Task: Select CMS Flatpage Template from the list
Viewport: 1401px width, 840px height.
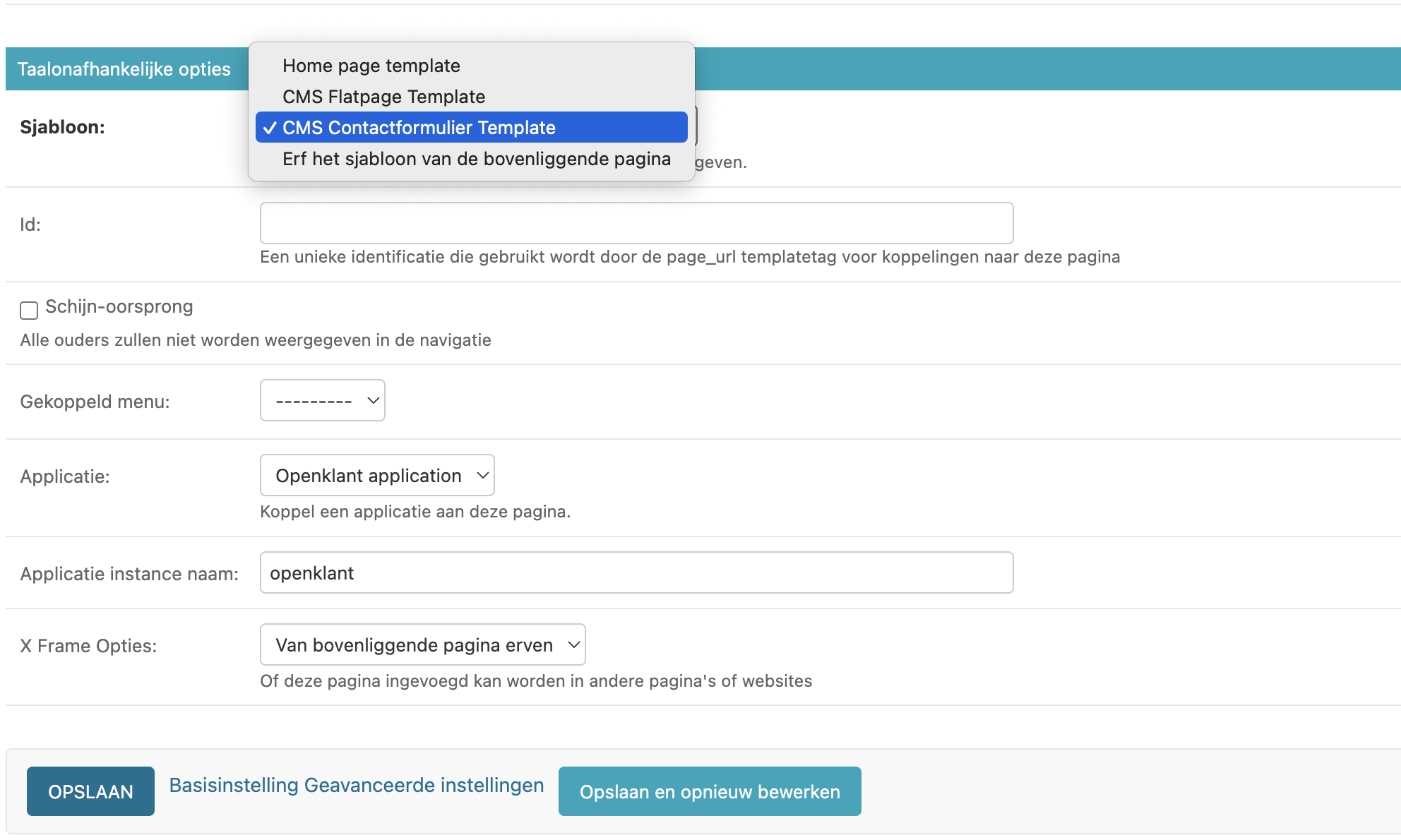Action: (x=383, y=97)
